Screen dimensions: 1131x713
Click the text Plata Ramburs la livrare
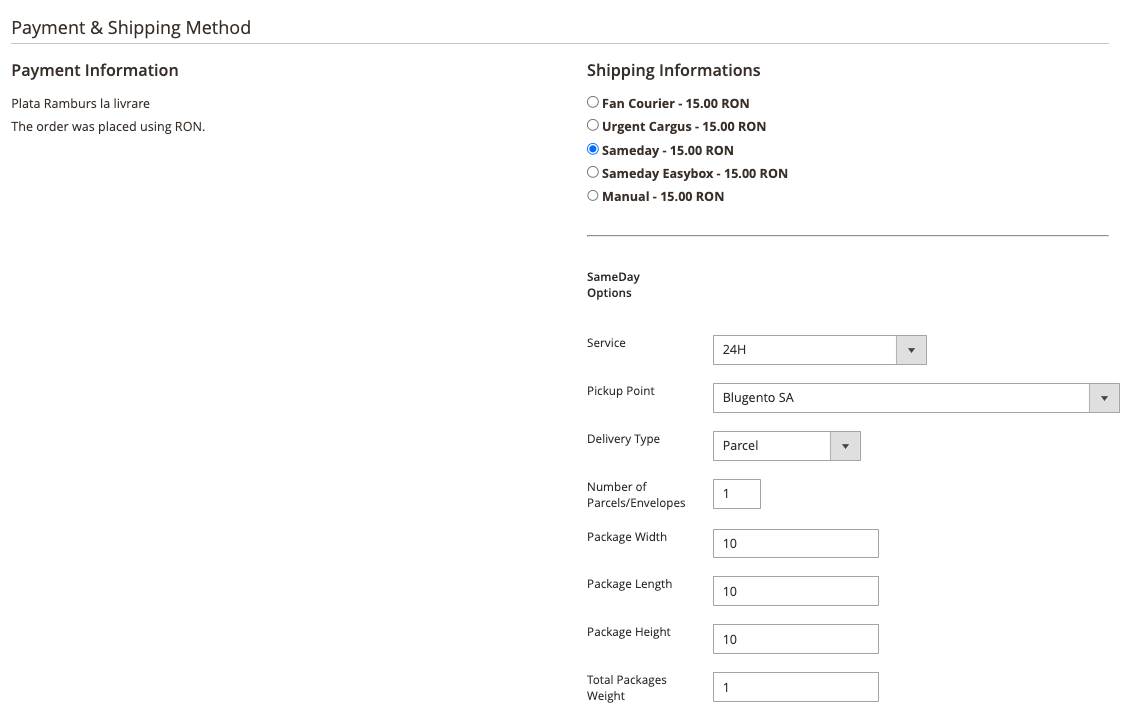click(81, 103)
